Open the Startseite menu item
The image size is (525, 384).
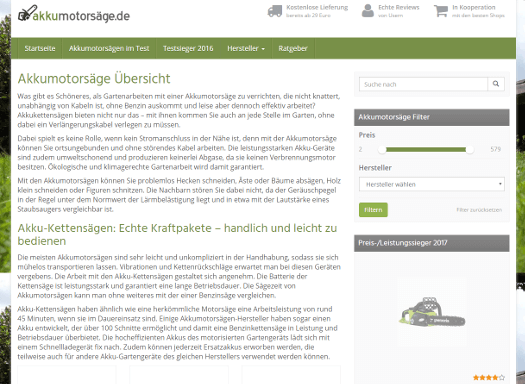(40, 49)
